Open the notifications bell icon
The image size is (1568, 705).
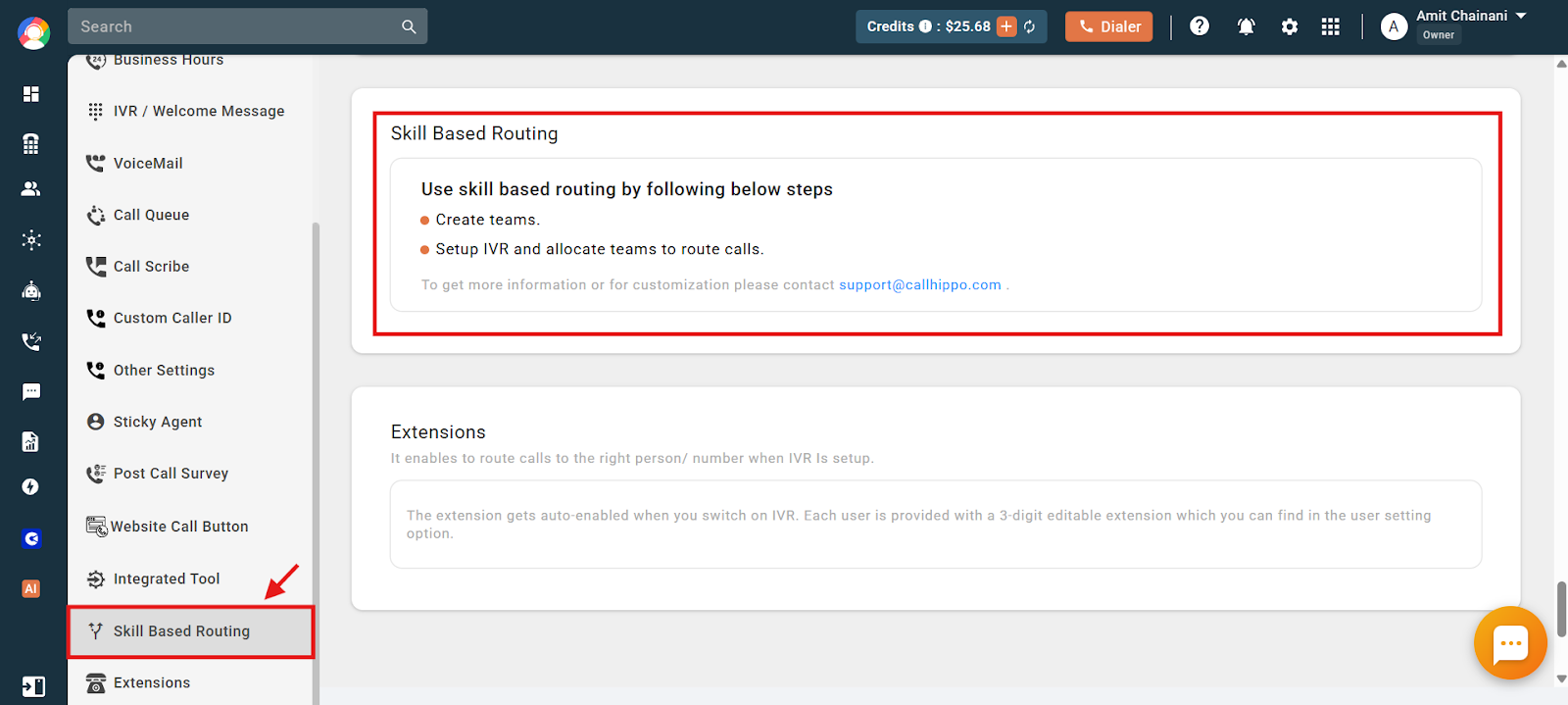1247,26
